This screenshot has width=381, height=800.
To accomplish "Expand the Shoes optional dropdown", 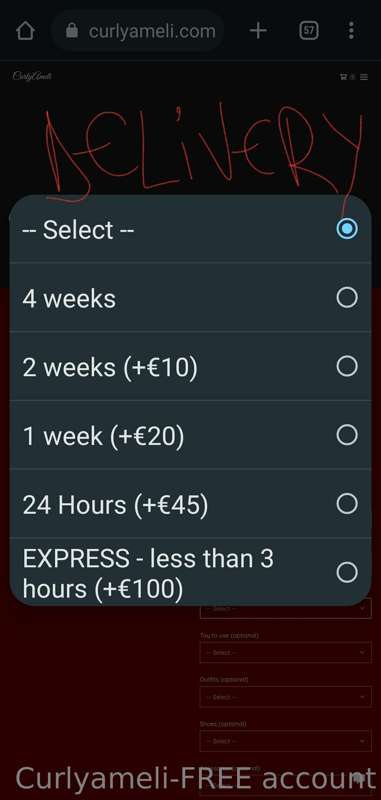I will pyautogui.click(x=286, y=741).
